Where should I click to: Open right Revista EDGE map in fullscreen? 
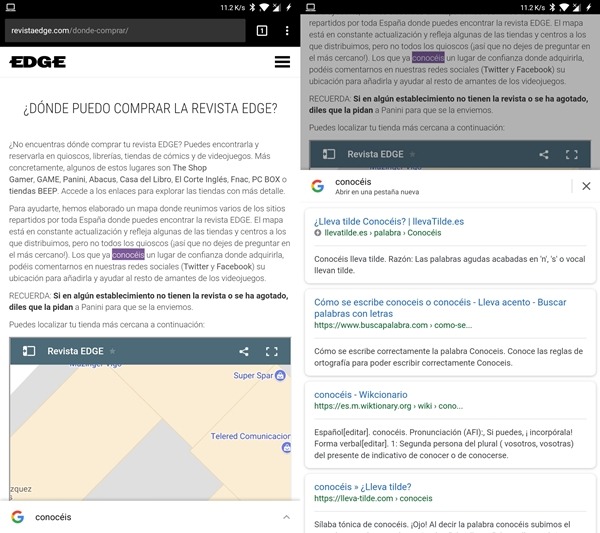pos(572,155)
